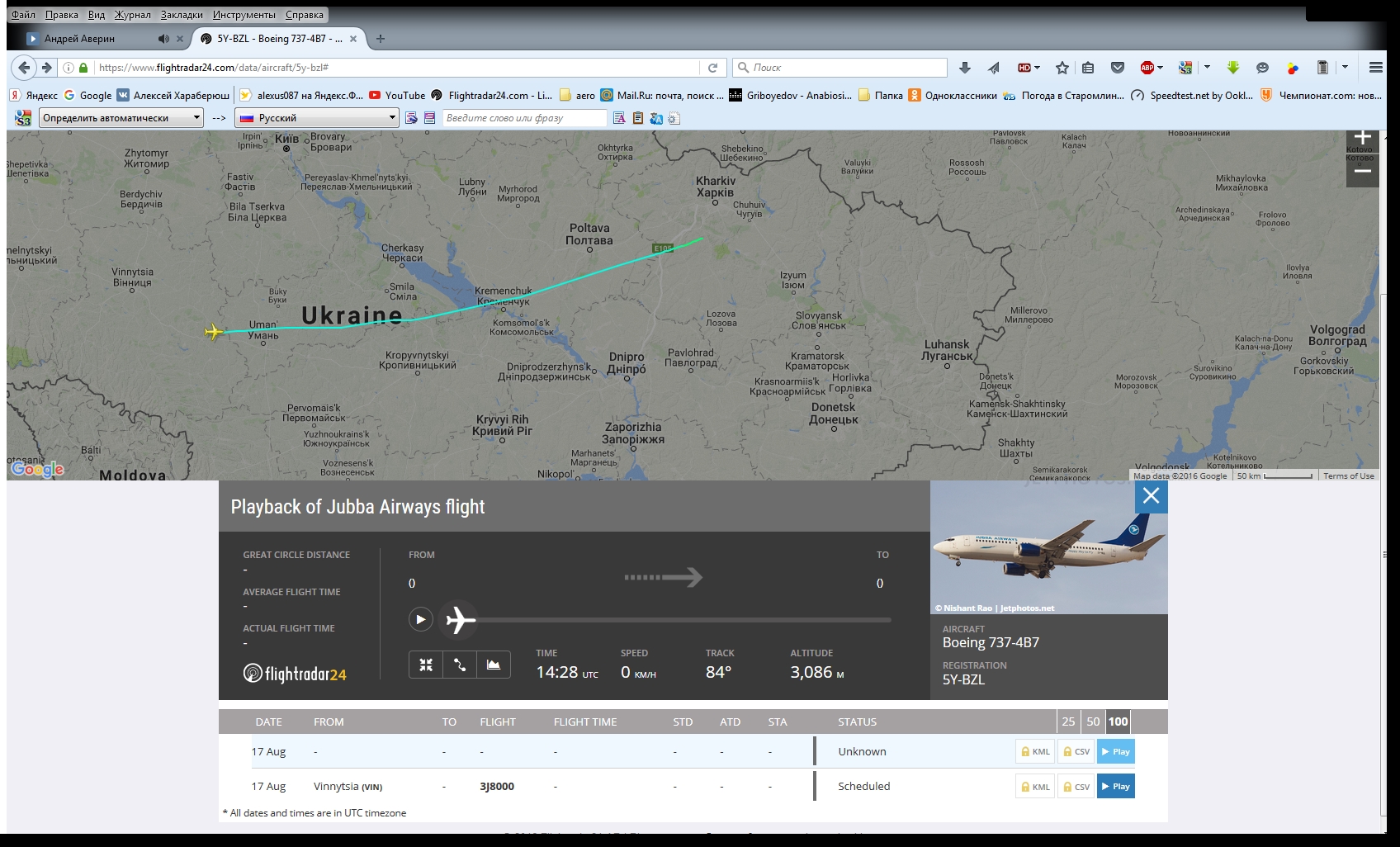Viewport: 1400px width, 847px height.
Task: Toggle the altitude chart icon
Action: point(494,665)
